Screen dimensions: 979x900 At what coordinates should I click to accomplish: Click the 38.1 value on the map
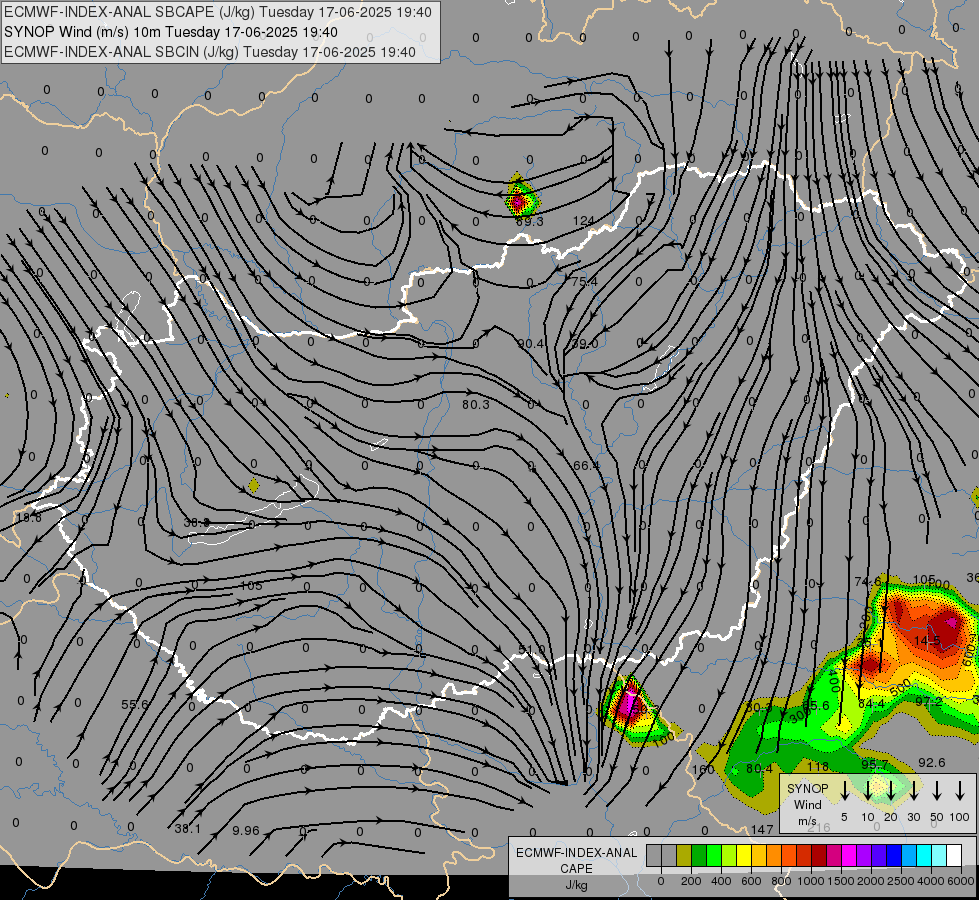coord(188,829)
